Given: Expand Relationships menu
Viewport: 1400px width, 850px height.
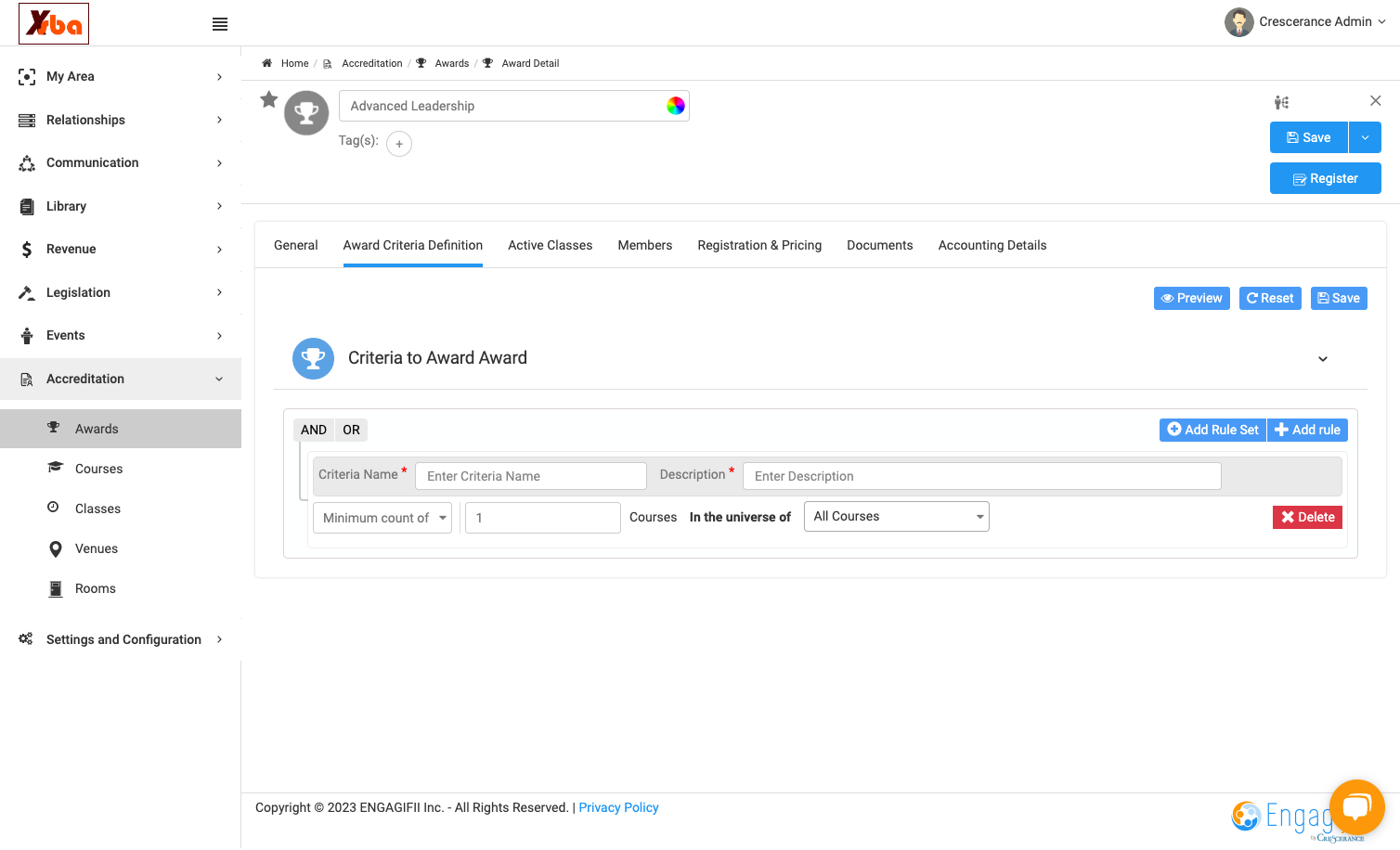Looking at the screenshot, I should tap(121, 120).
